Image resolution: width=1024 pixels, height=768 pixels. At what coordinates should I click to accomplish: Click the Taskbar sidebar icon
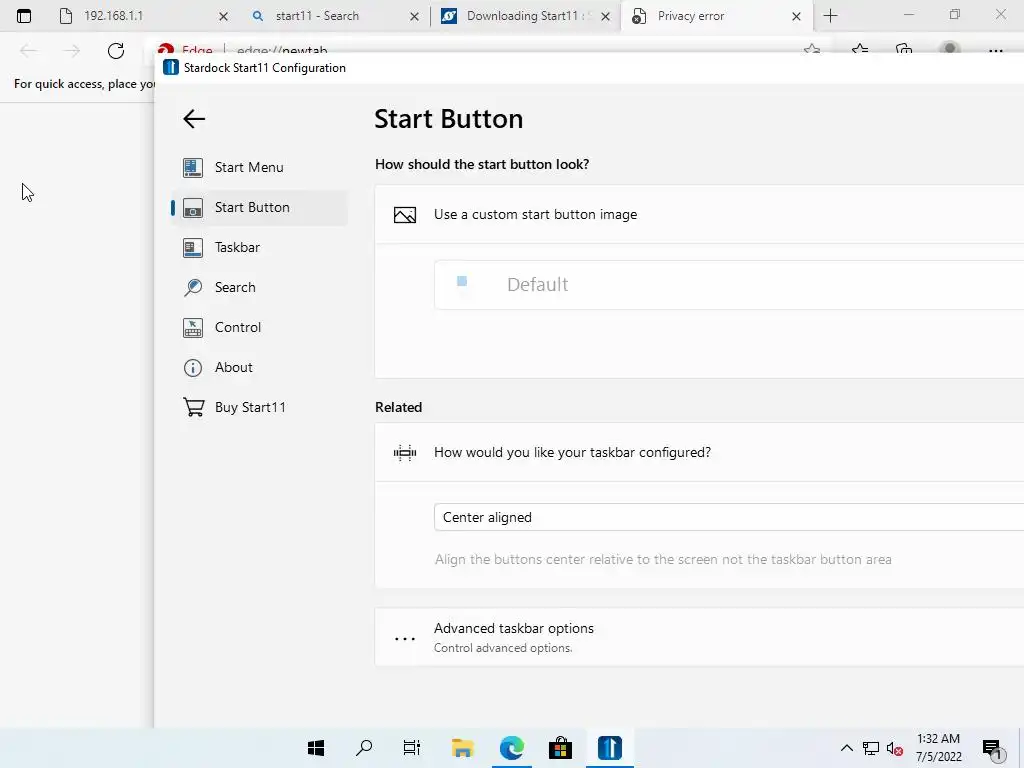click(x=193, y=248)
